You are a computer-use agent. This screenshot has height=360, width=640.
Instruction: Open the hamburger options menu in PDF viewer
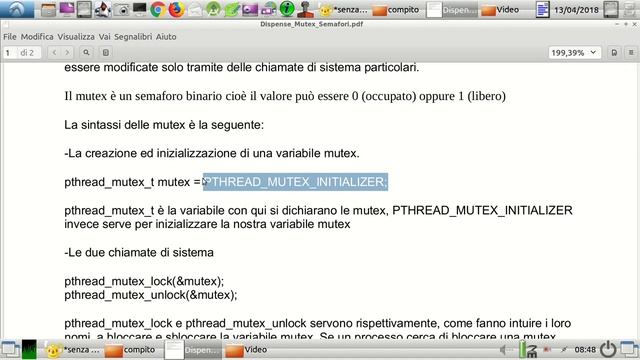point(631,53)
